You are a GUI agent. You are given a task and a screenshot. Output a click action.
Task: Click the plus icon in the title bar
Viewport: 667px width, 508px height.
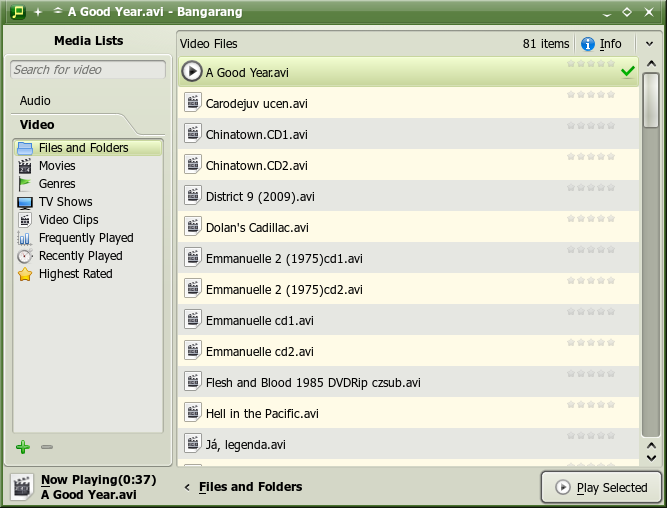click(x=38, y=12)
